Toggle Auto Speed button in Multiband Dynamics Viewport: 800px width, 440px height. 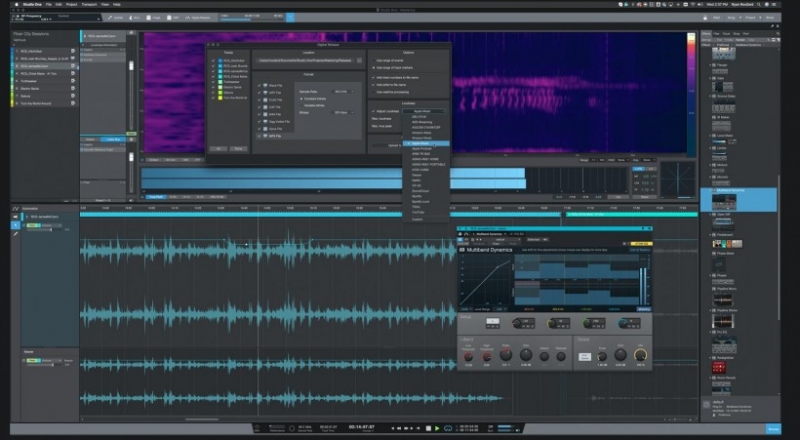coord(584,357)
